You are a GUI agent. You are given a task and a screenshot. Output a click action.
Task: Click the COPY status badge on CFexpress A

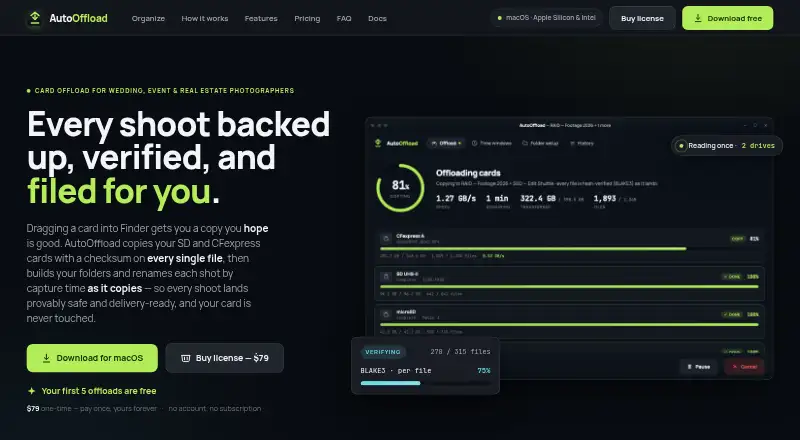click(x=737, y=238)
